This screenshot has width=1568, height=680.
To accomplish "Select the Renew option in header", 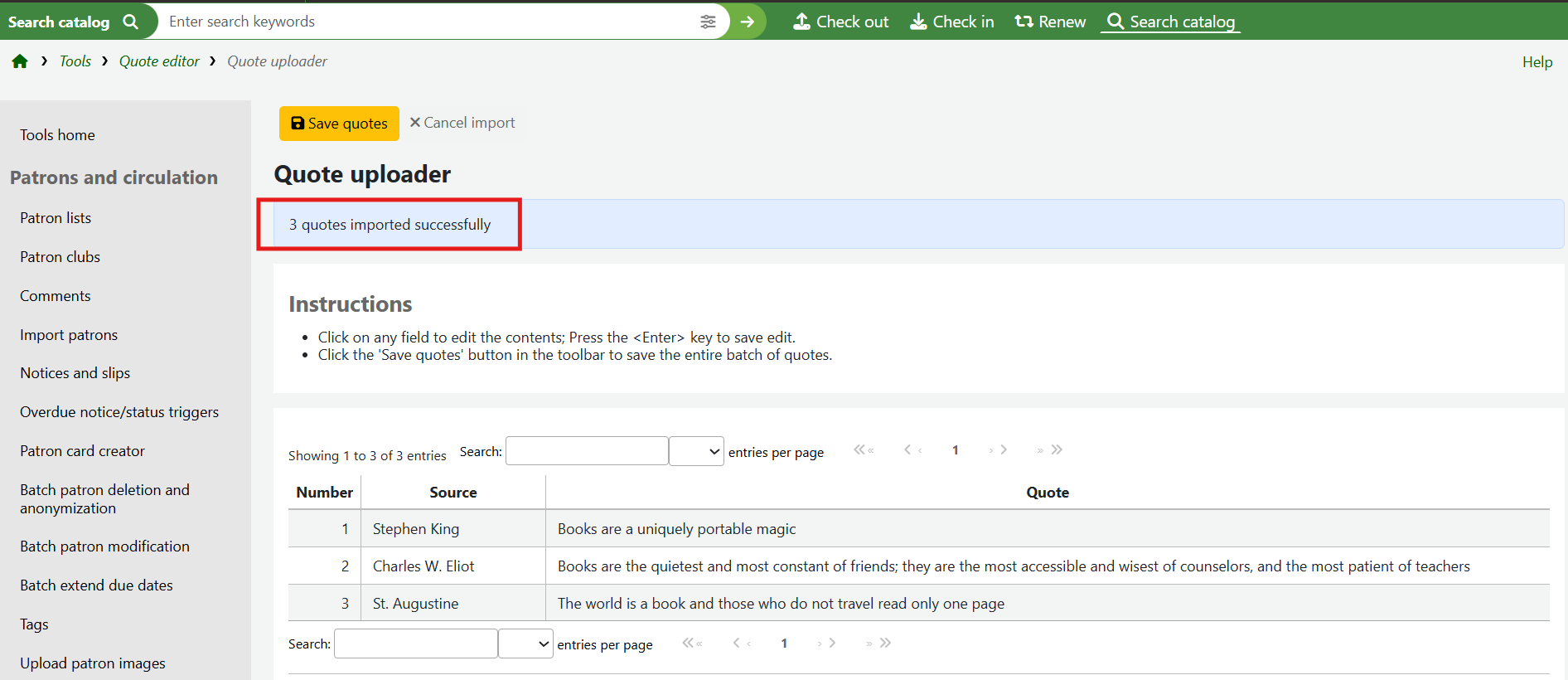I will (1050, 22).
